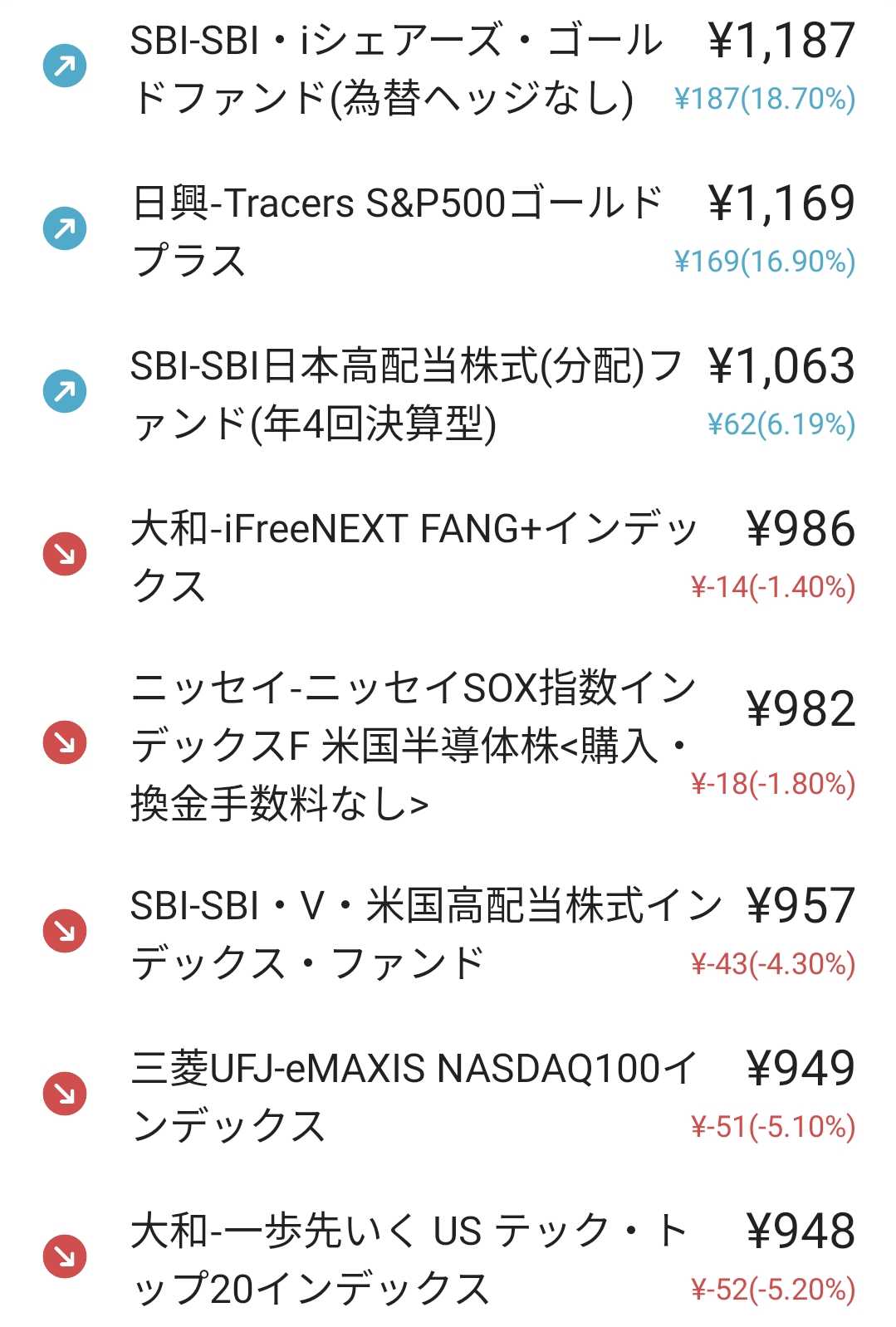896x1327 pixels.
Task: Tap red arrow icon for USテック・トップ20
Action: (65, 1256)
